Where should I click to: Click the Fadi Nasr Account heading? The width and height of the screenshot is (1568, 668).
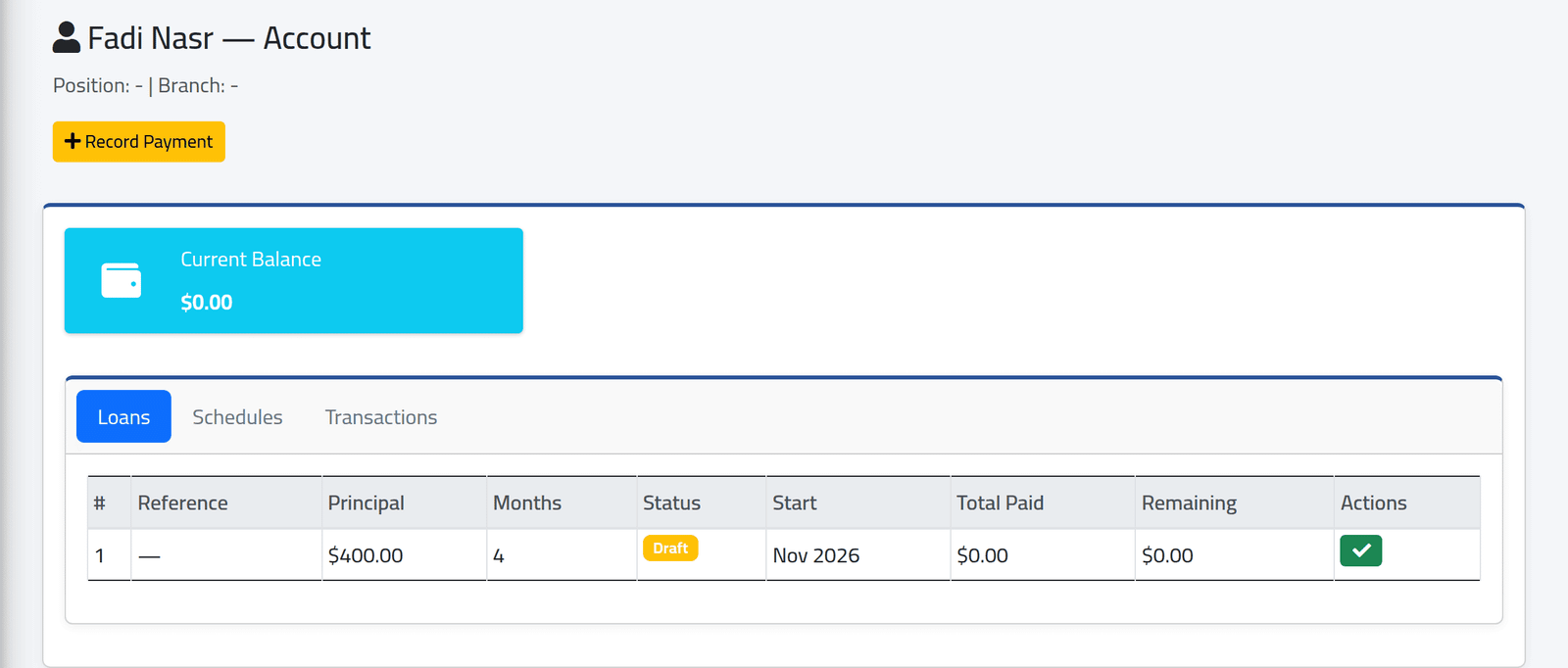[229, 38]
